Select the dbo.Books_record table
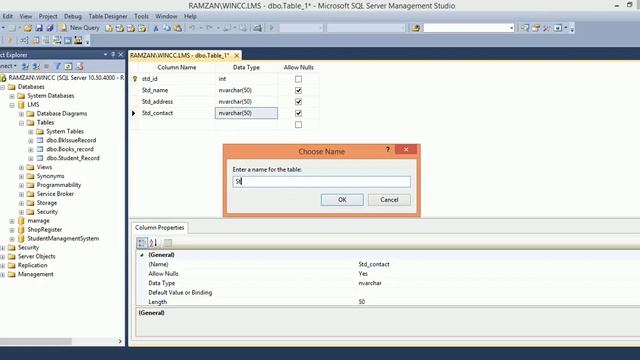Image resolution: width=640 pixels, height=360 pixels. tap(70, 149)
